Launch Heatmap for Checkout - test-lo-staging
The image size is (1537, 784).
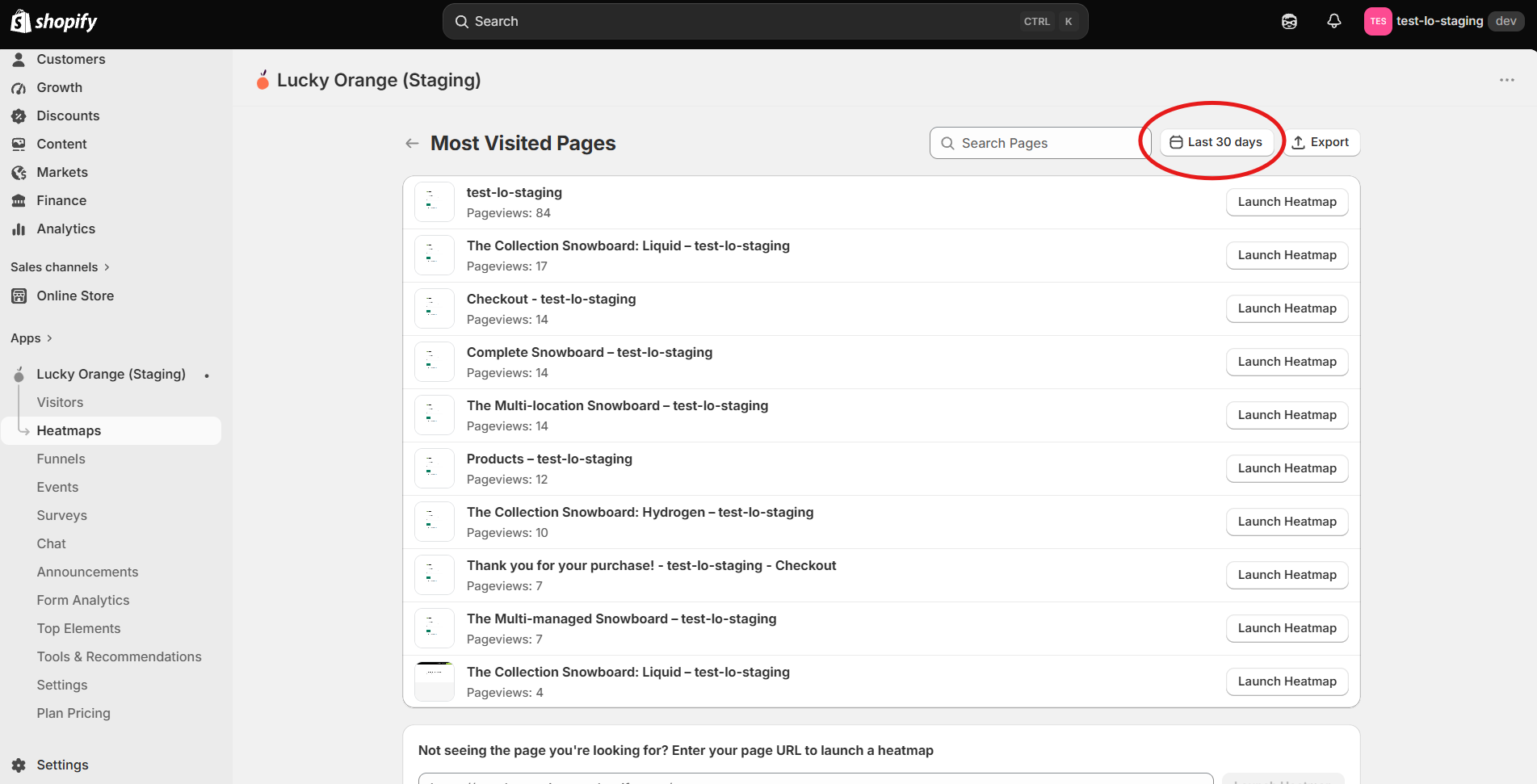point(1287,308)
